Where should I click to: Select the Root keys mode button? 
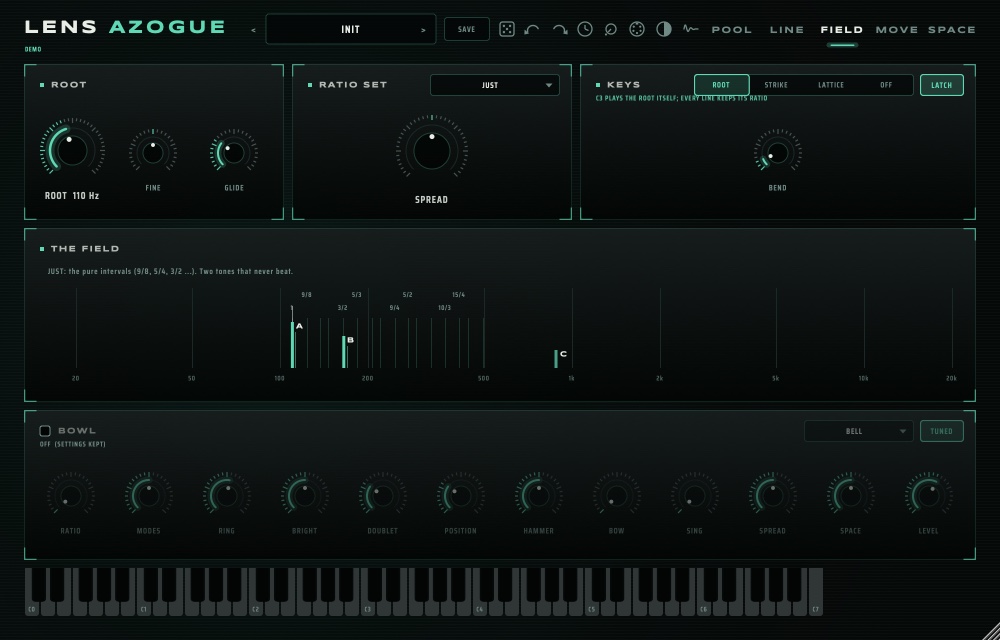[721, 85]
